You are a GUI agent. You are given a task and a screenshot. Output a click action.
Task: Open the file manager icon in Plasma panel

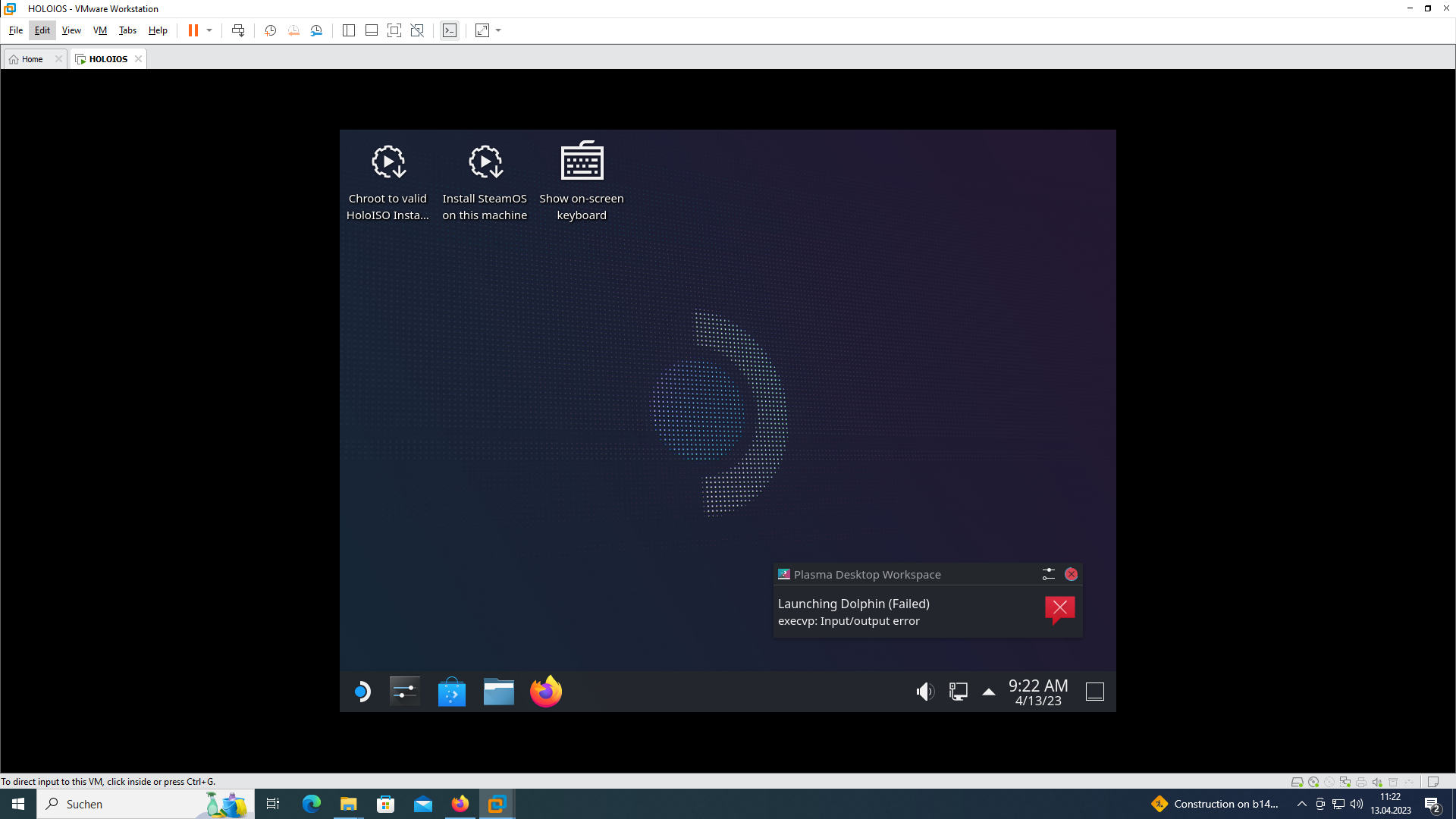pos(498,691)
